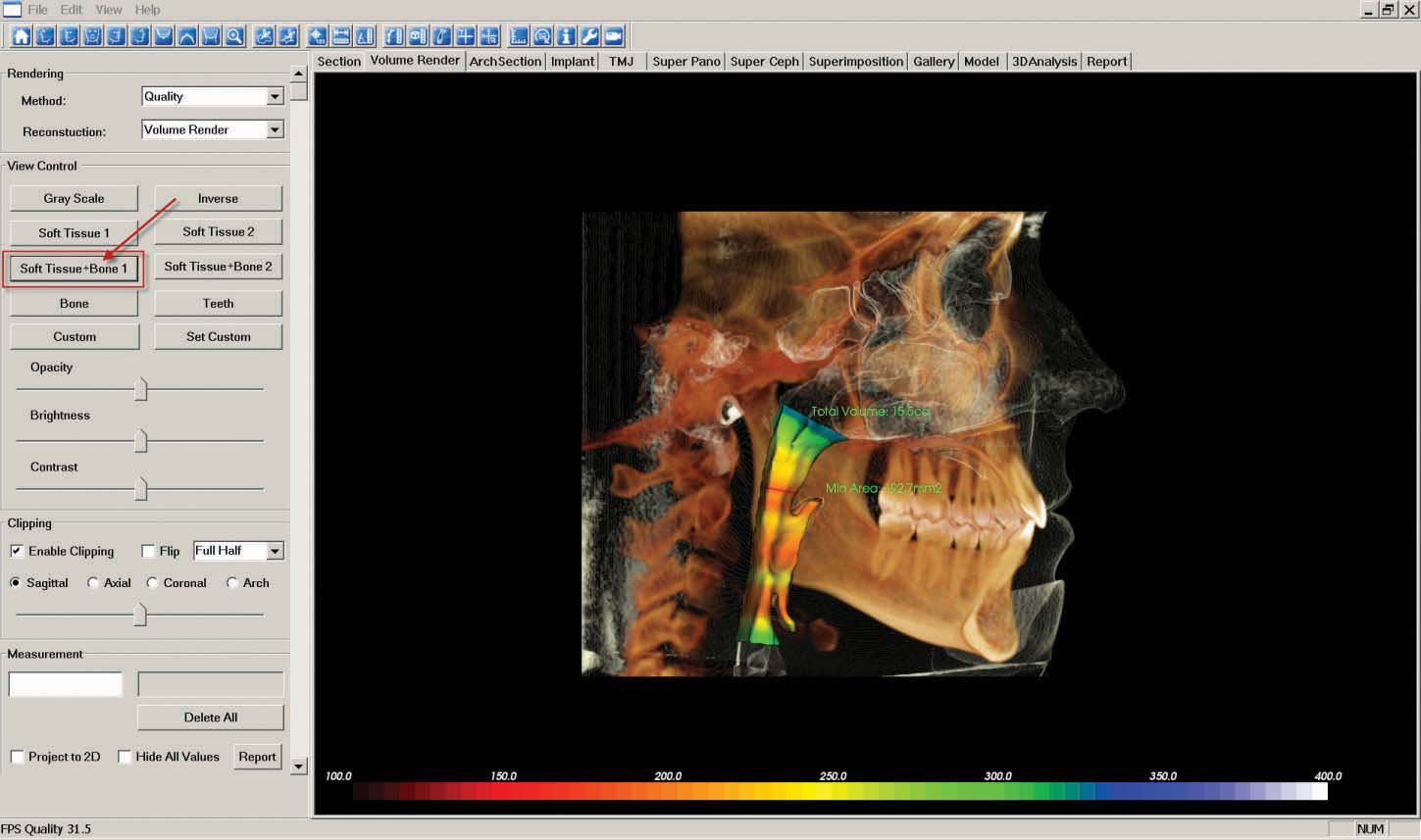Click the magnifying glass zoom icon
Viewport: 1421px width, 840px height.
point(234,36)
